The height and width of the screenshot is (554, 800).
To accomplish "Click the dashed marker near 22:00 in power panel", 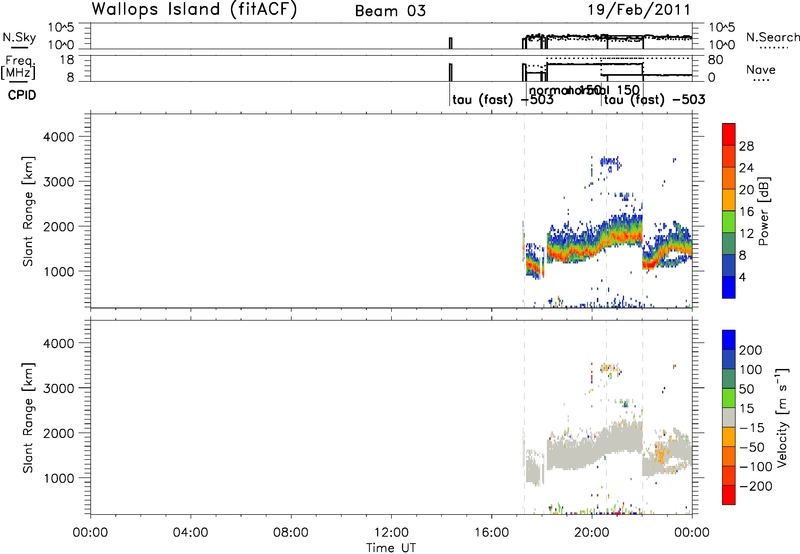I will [x=643, y=210].
